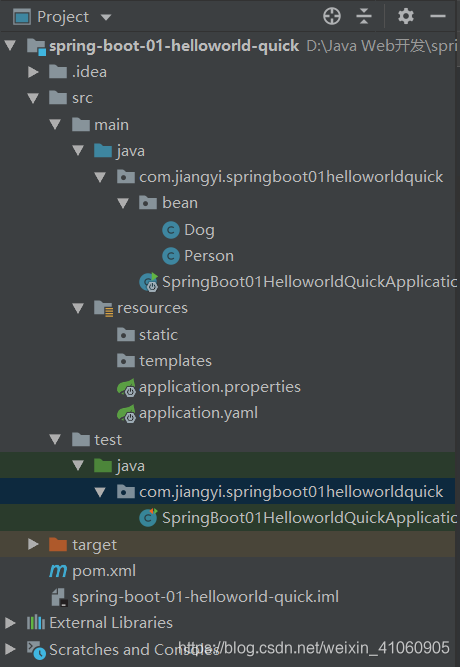Click the Project panel window icon
460x667 pixels.
point(22,17)
